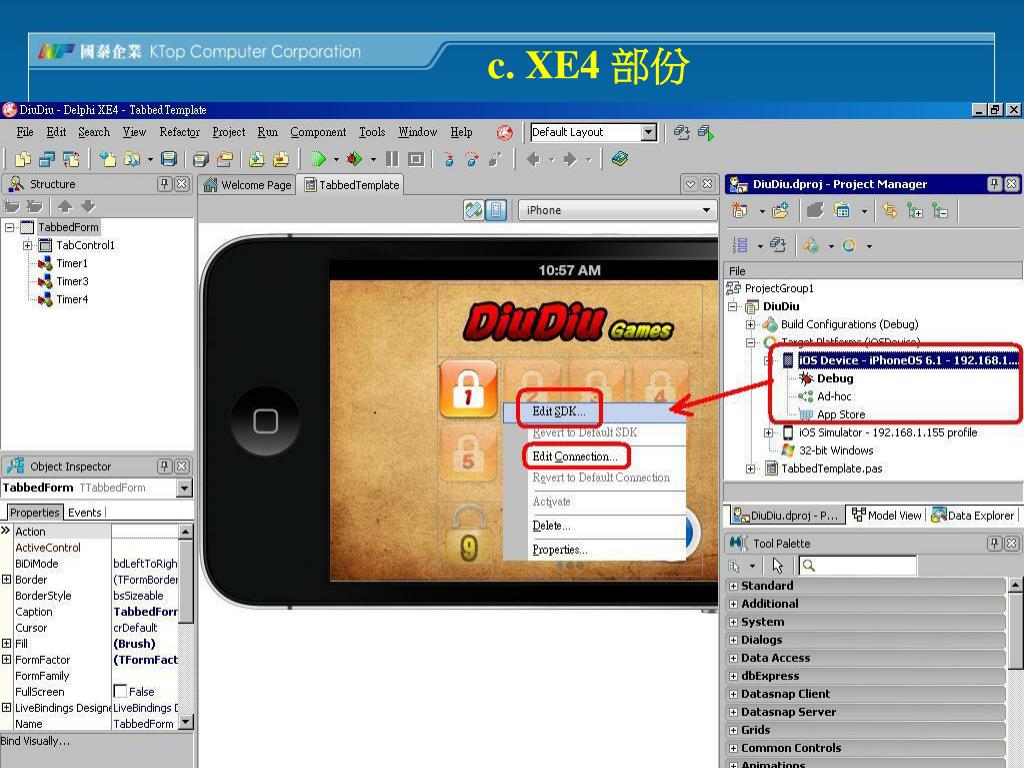
Task: Toggle the Tool Palette pin button
Action: (994, 543)
